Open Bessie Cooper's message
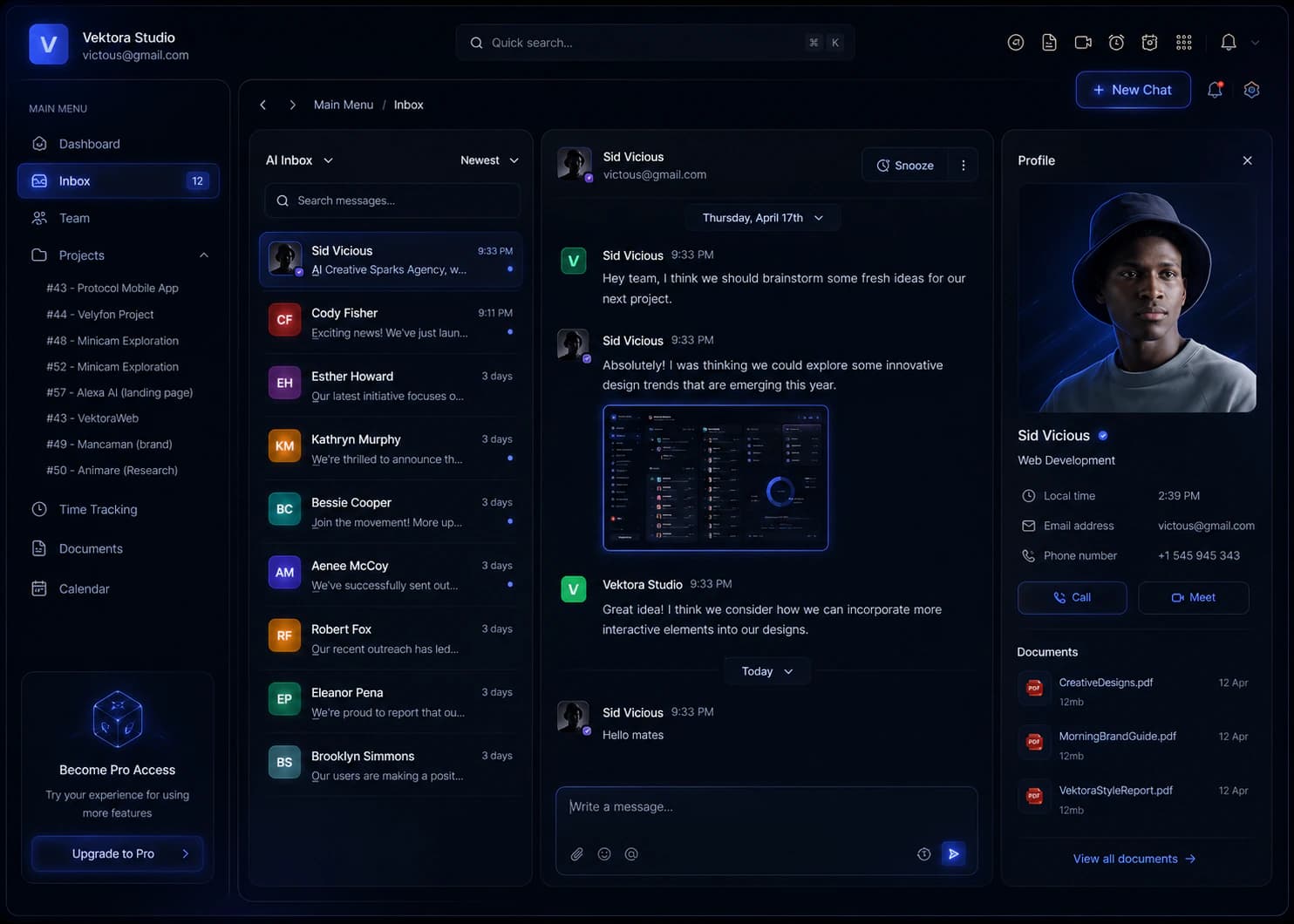This screenshot has height=924, width=1294. click(x=391, y=512)
